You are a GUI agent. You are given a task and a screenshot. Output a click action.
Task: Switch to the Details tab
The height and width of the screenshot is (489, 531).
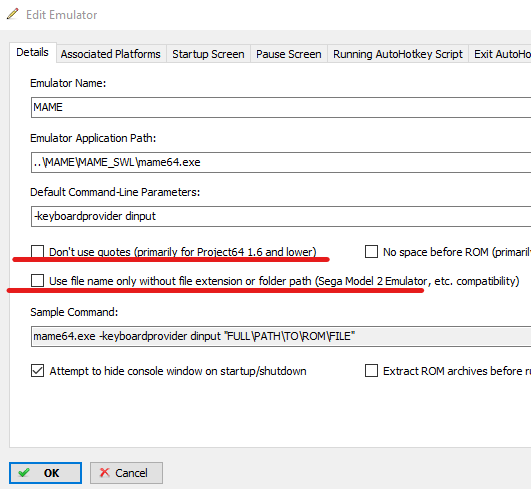point(33,52)
